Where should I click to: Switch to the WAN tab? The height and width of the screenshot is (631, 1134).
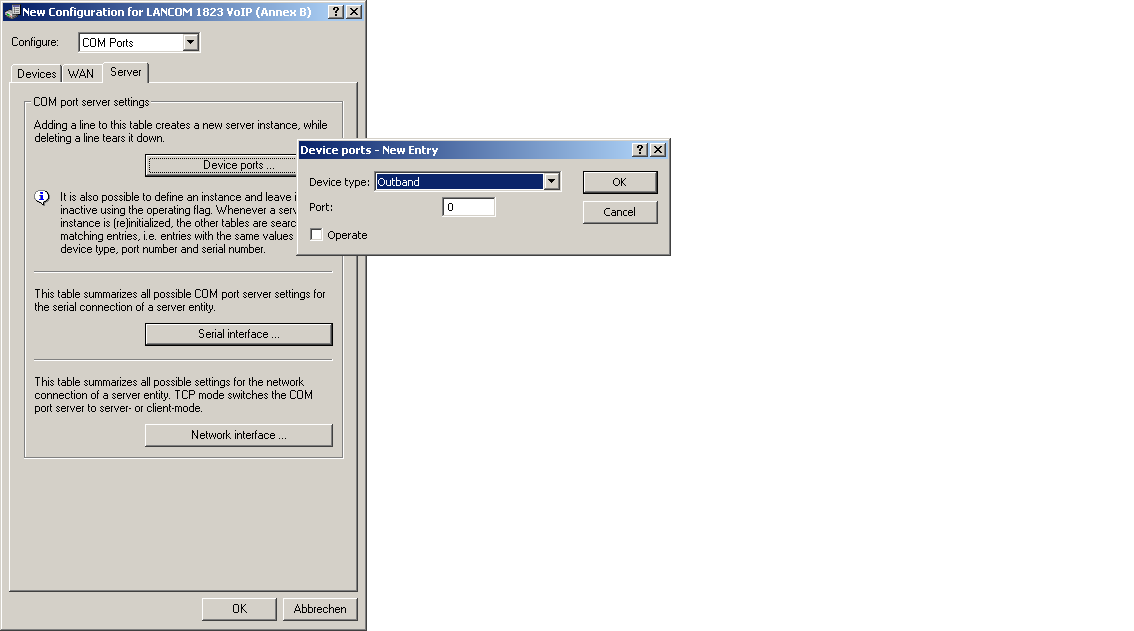[x=81, y=74]
